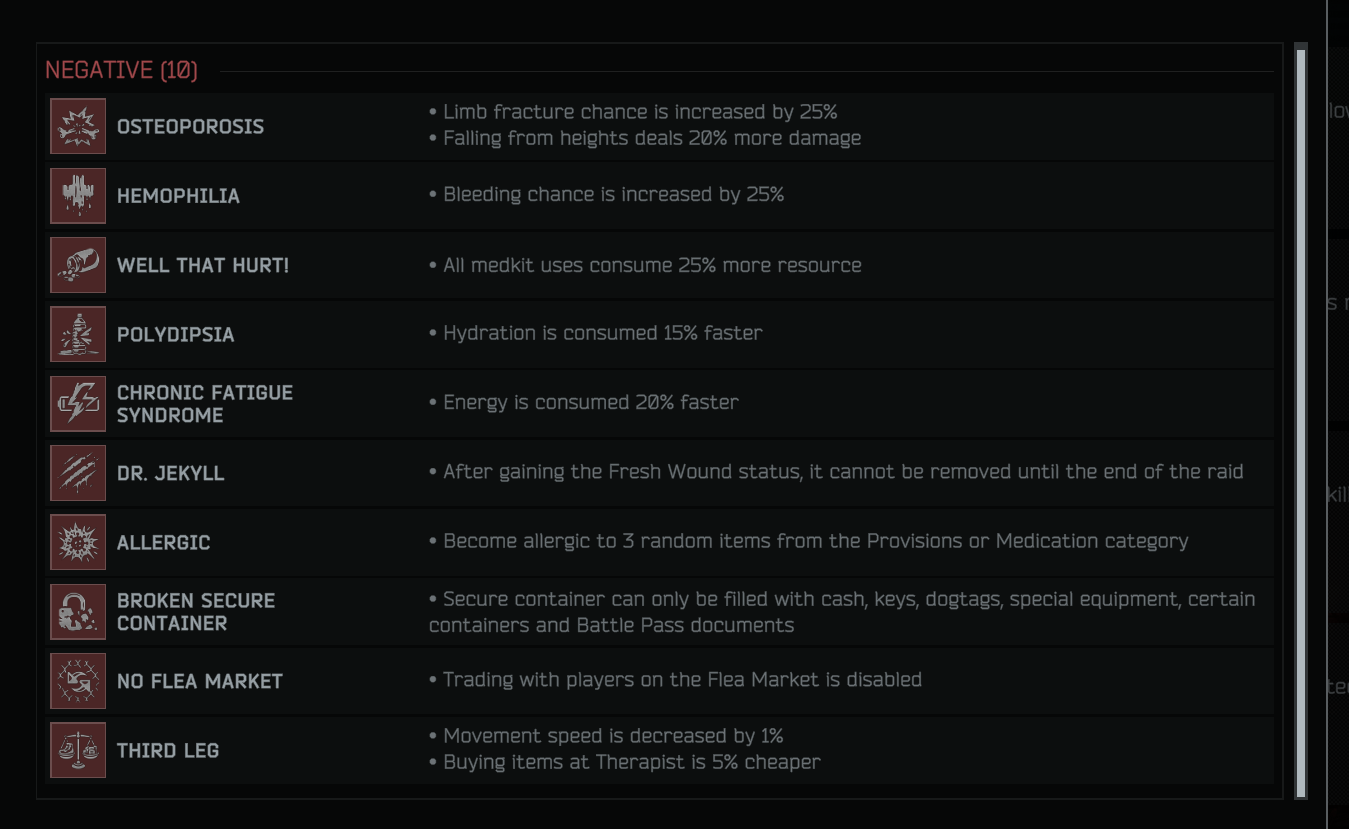Select the OSTEOPOROSIS title text

pos(191,127)
